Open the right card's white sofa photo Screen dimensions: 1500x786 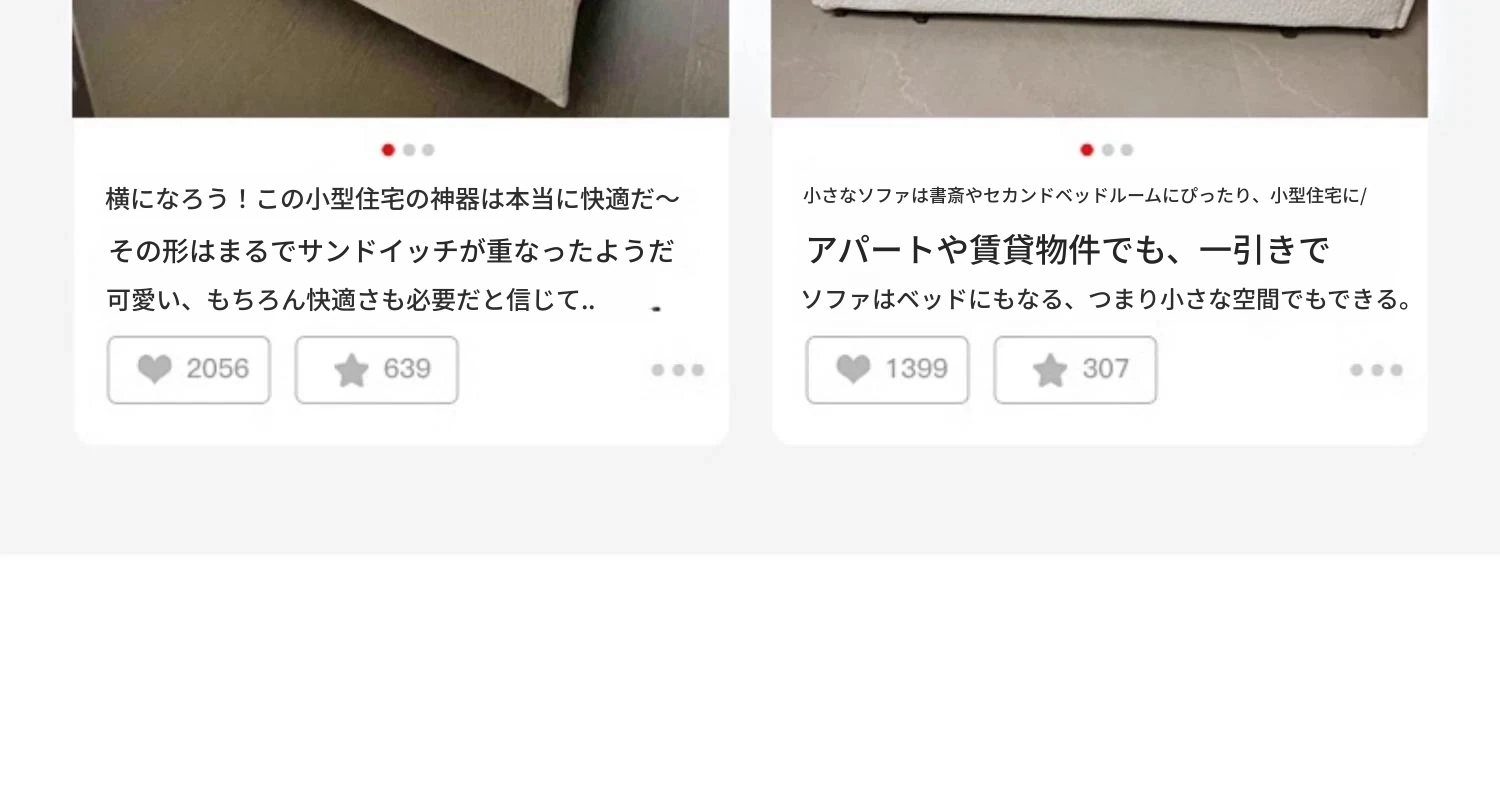click(x=1099, y=59)
